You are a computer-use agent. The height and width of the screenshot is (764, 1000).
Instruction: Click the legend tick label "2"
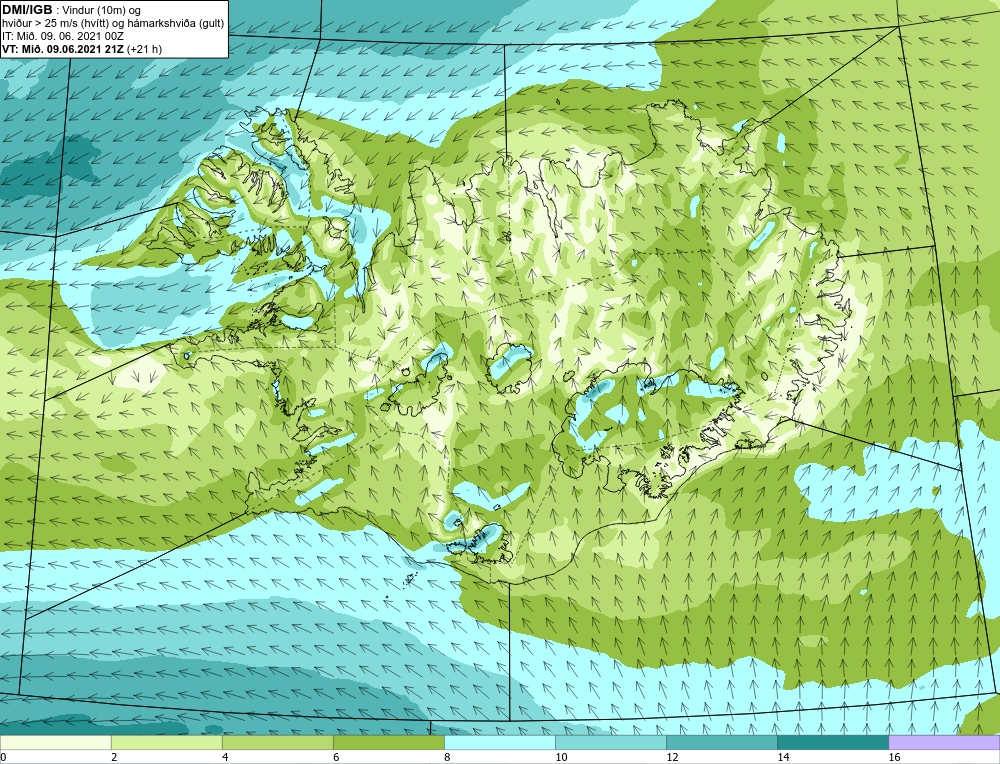point(114,757)
